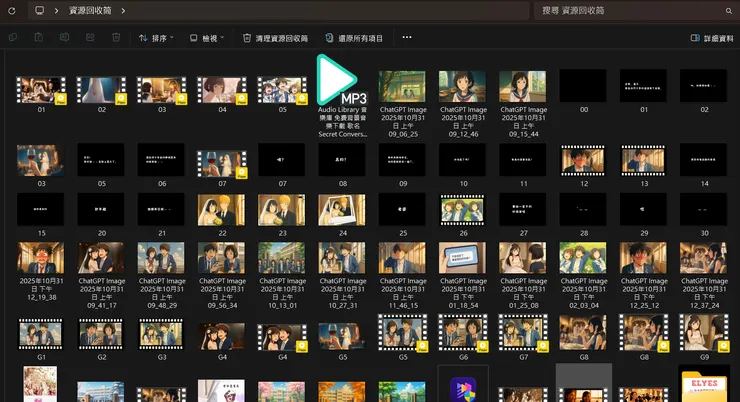Select the black image named 00
Screen dimensions: 740x402
[583, 91]
